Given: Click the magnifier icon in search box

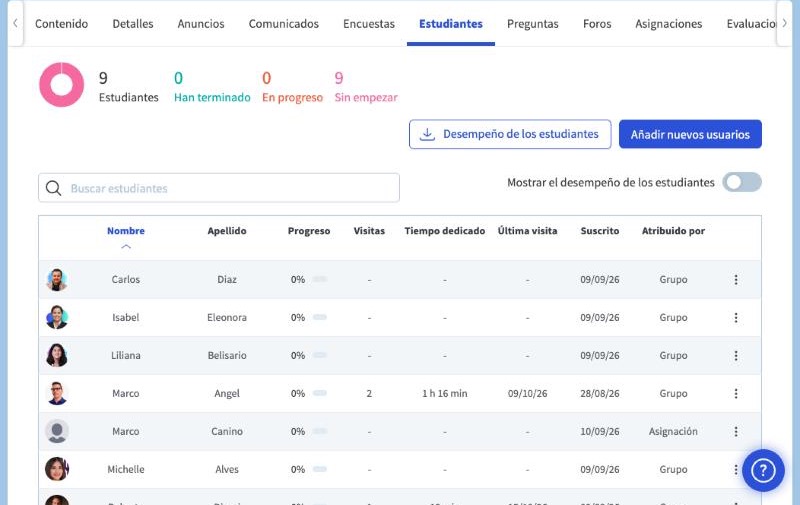Looking at the screenshot, I should click(x=54, y=188).
